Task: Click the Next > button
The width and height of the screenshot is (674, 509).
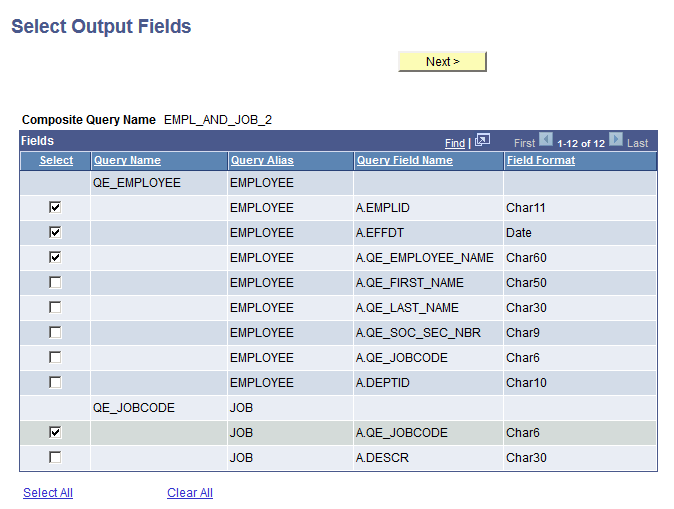Action: click(x=442, y=61)
